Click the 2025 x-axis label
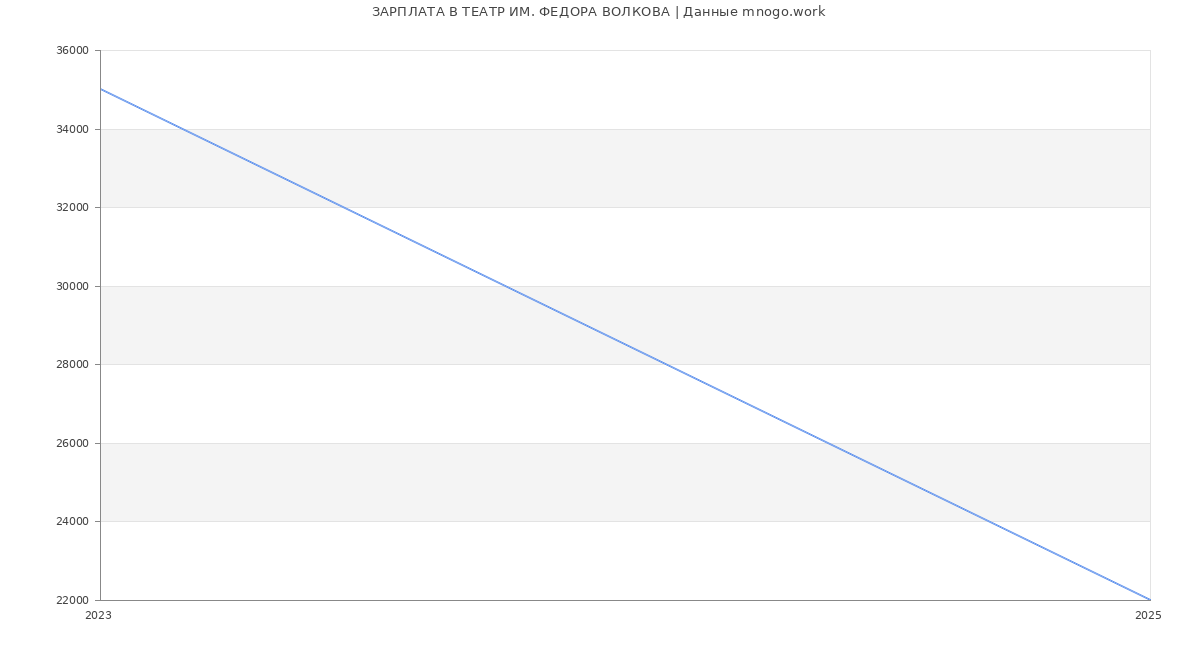The height and width of the screenshot is (650, 1200). tap(1148, 616)
